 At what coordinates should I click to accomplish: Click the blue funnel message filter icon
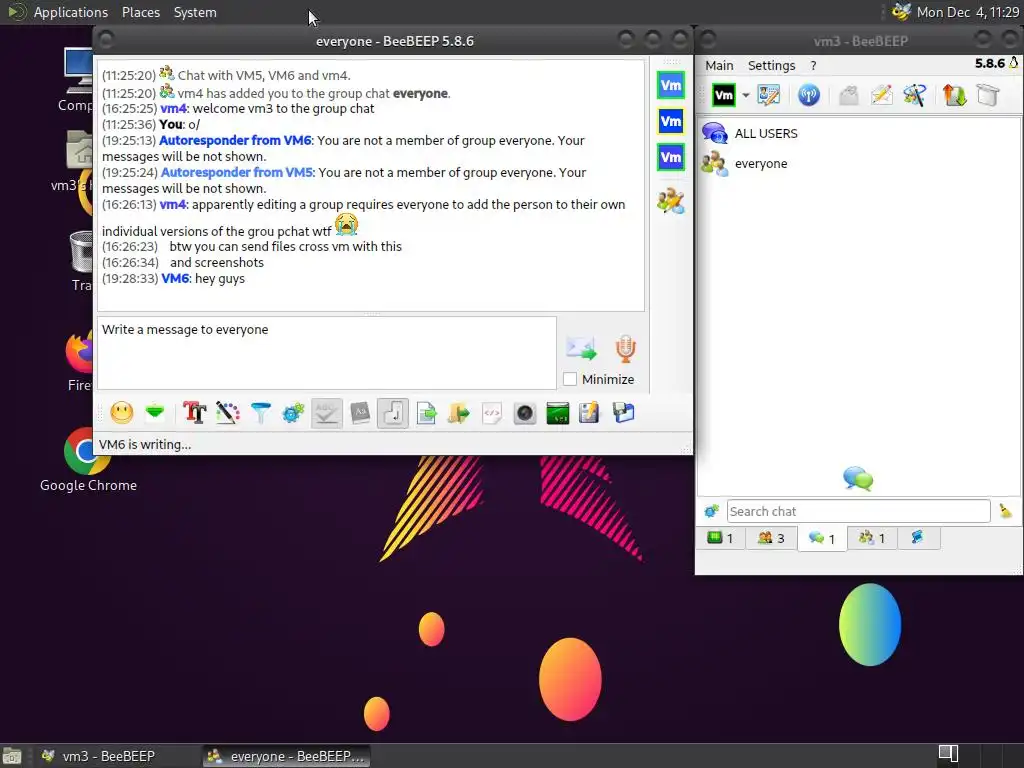pyautogui.click(x=261, y=413)
